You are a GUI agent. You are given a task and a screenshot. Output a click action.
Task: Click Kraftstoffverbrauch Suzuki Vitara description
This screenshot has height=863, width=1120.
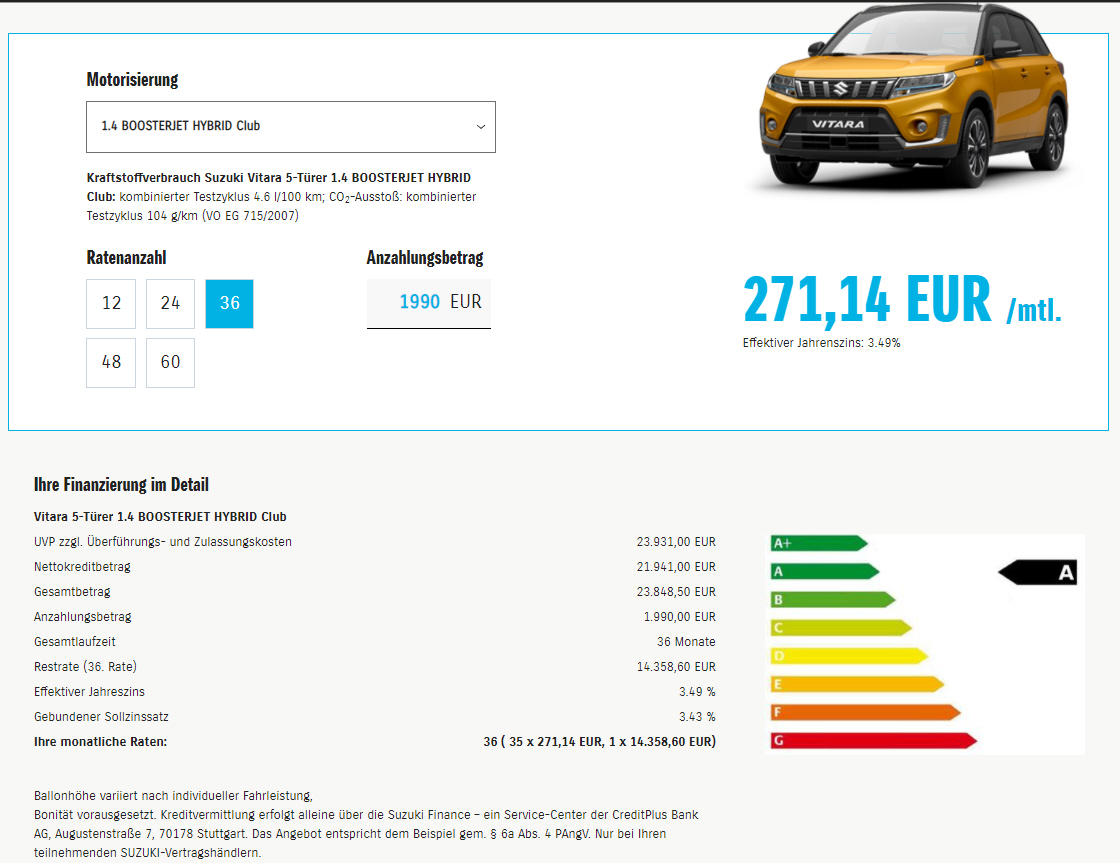point(281,196)
